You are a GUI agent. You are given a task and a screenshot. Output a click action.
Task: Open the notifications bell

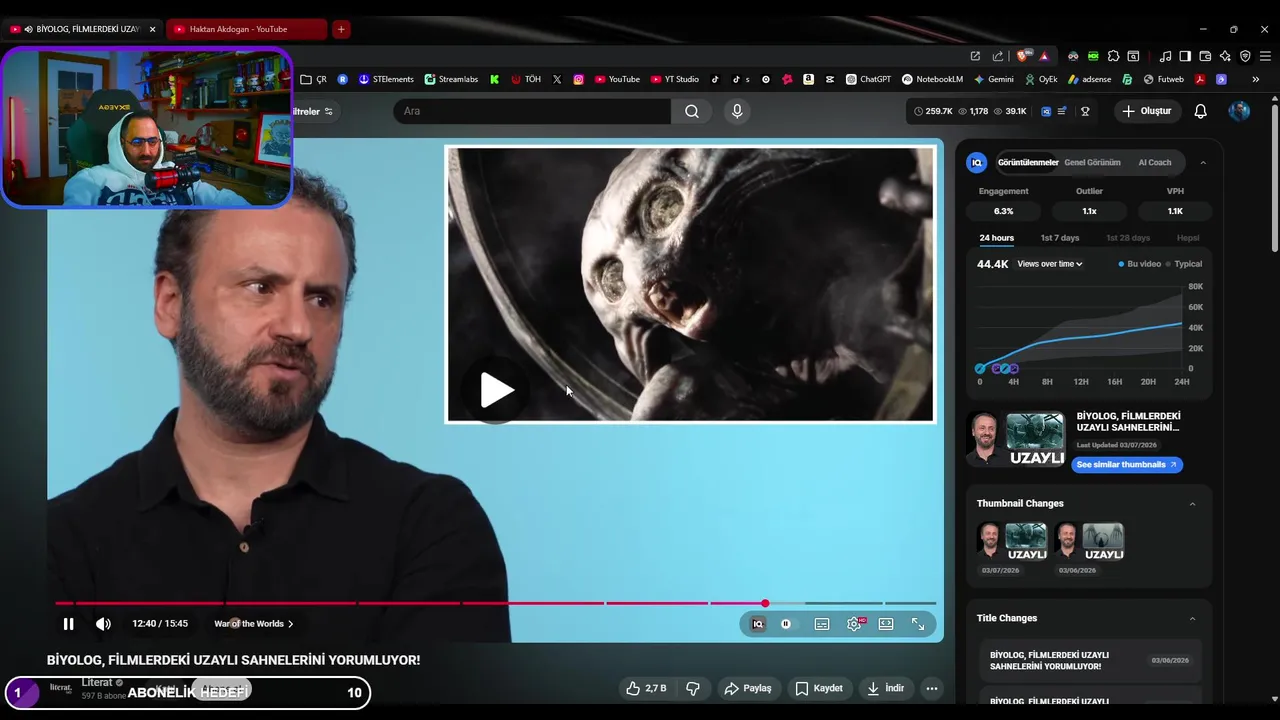pyautogui.click(x=1201, y=111)
